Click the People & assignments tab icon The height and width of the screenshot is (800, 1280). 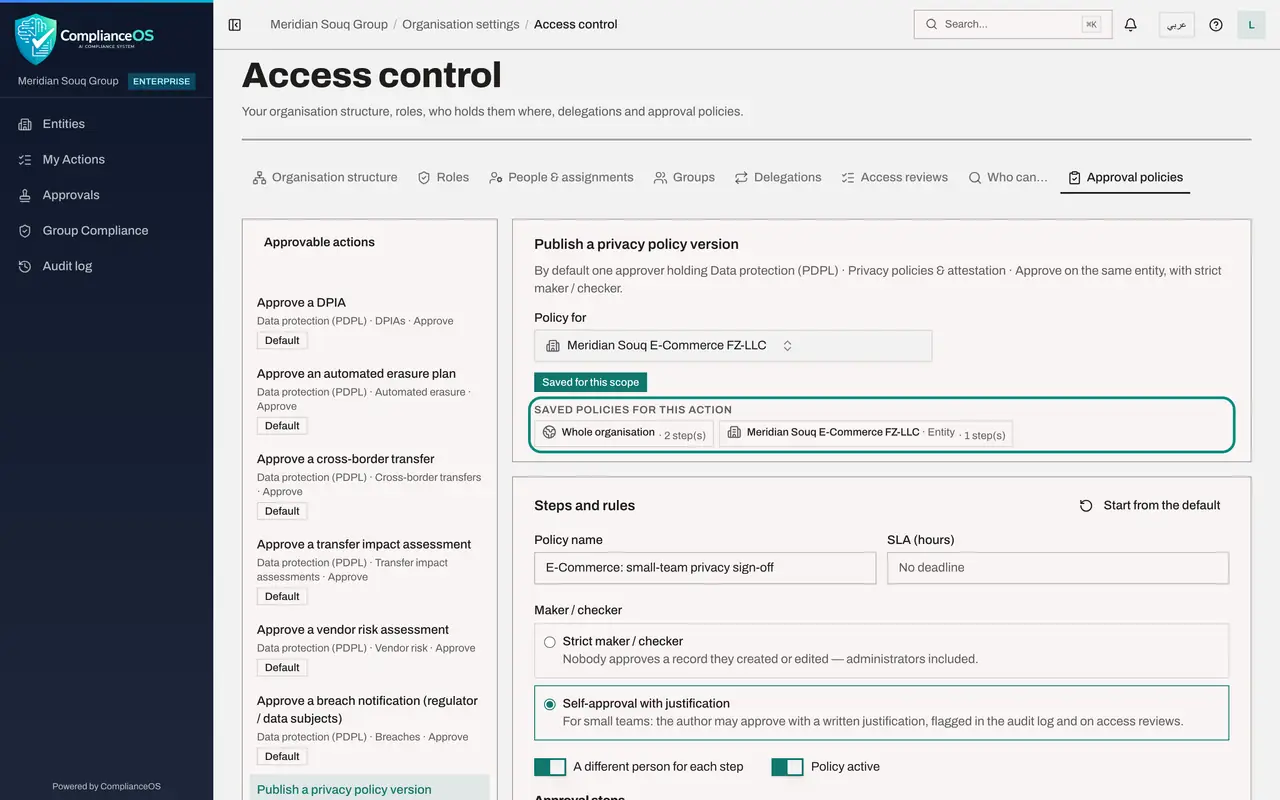[x=496, y=178]
